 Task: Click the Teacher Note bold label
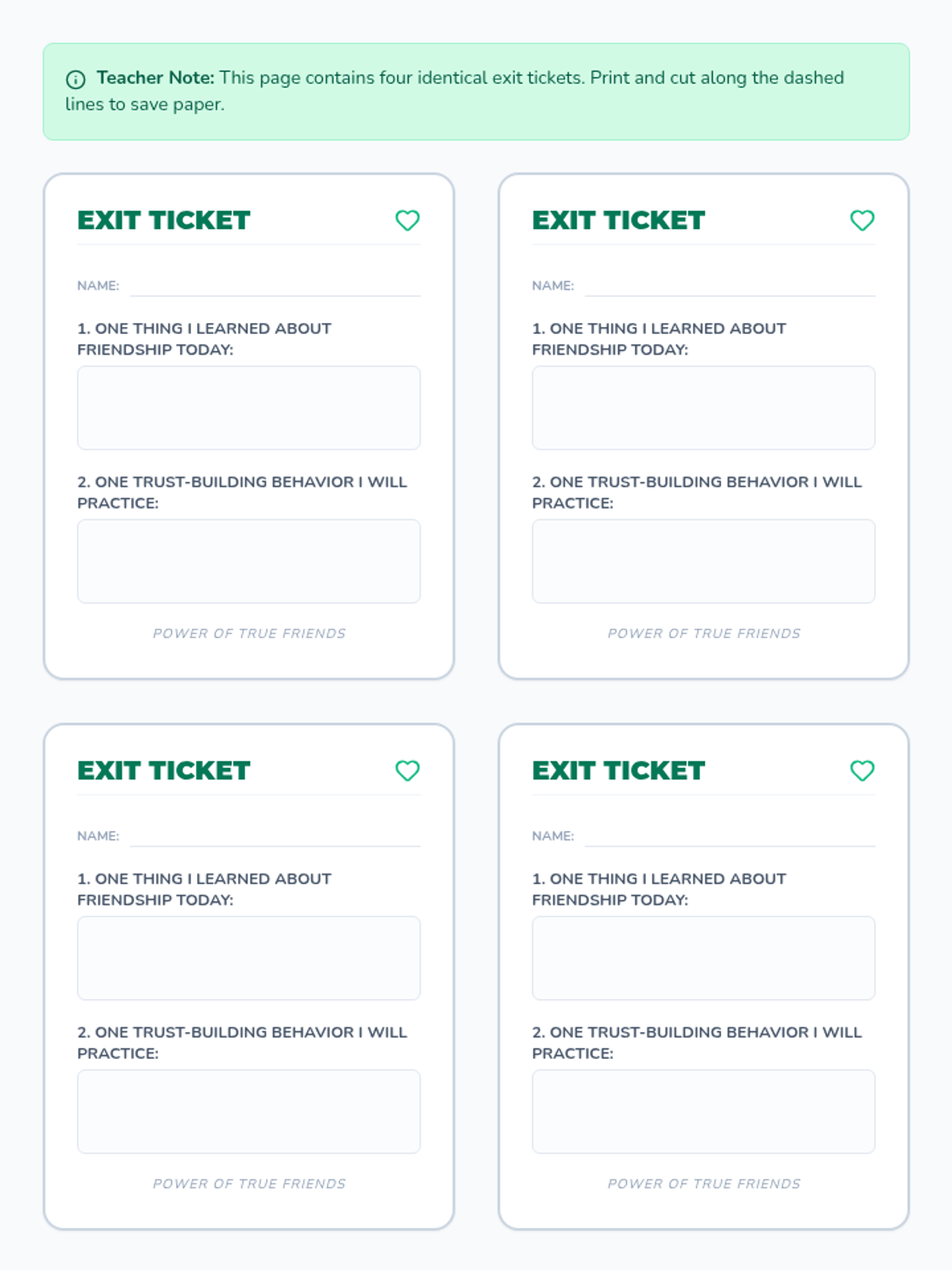(x=155, y=78)
